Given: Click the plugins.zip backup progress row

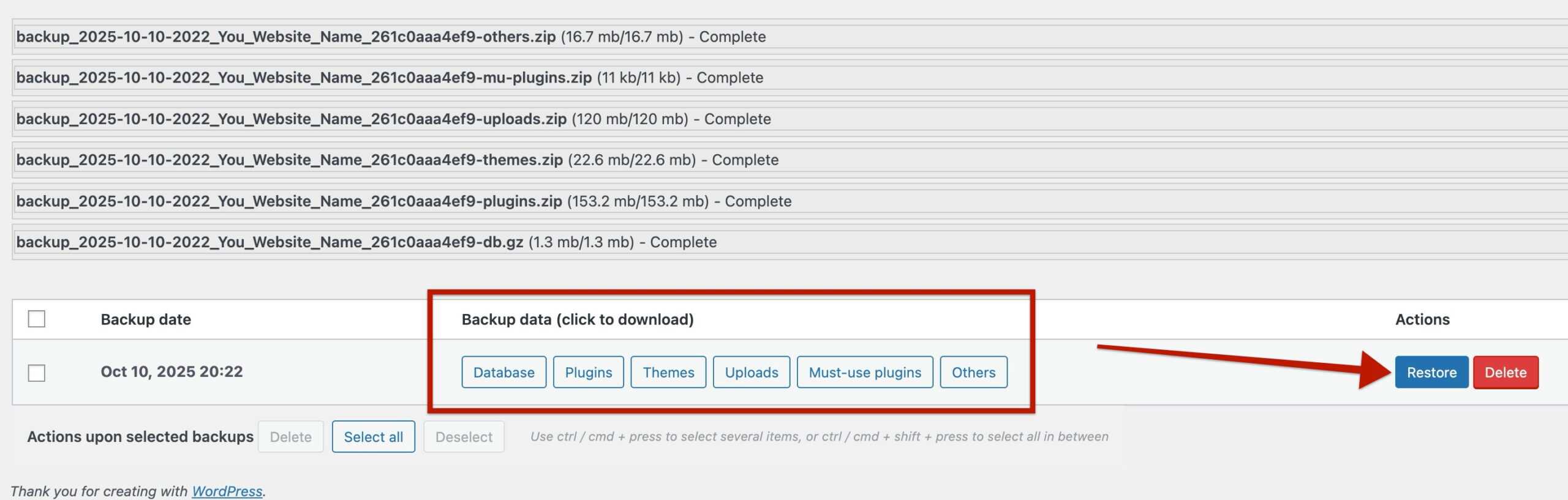Looking at the screenshot, I should tap(404, 201).
